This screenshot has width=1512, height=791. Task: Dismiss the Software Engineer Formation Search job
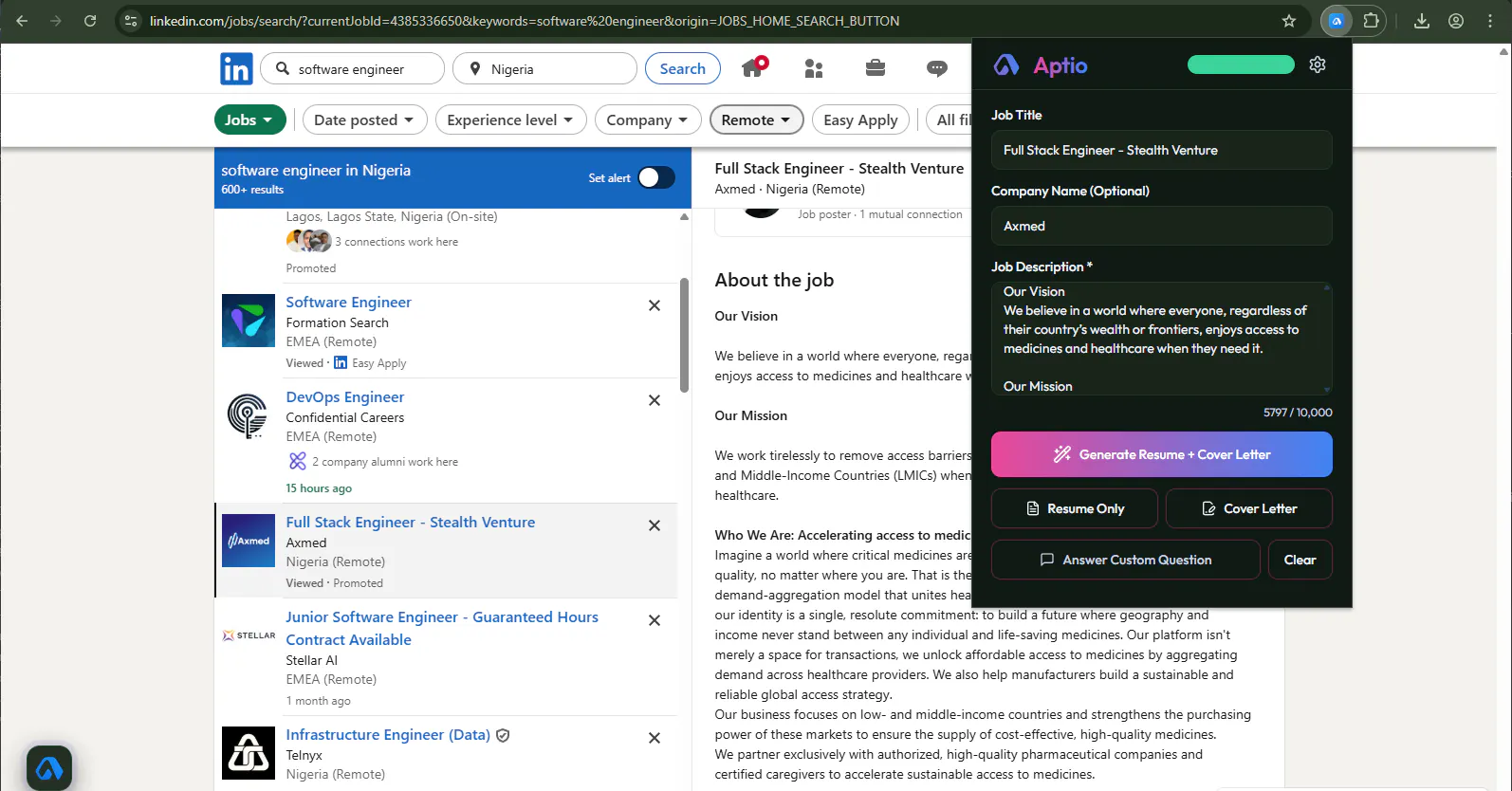pos(655,305)
